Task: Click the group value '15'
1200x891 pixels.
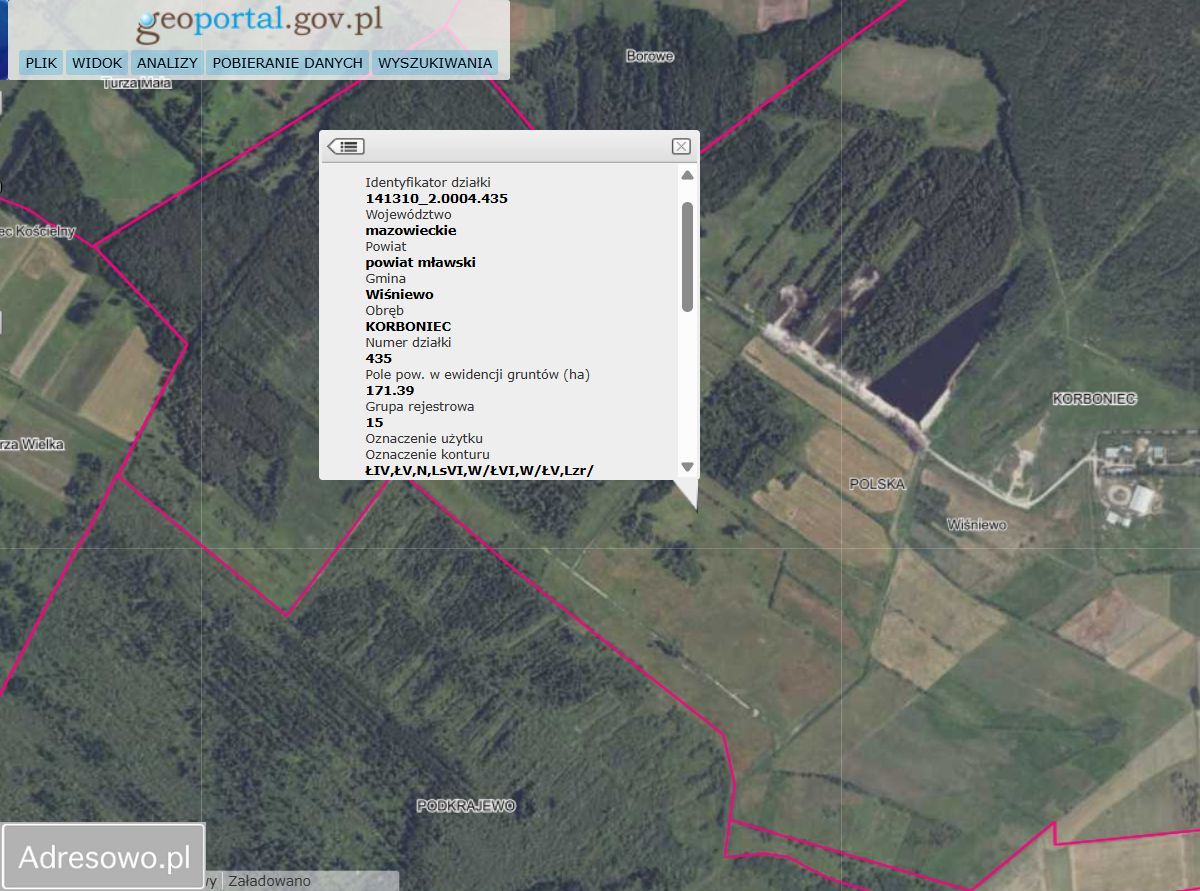Action: pyautogui.click(x=375, y=422)
